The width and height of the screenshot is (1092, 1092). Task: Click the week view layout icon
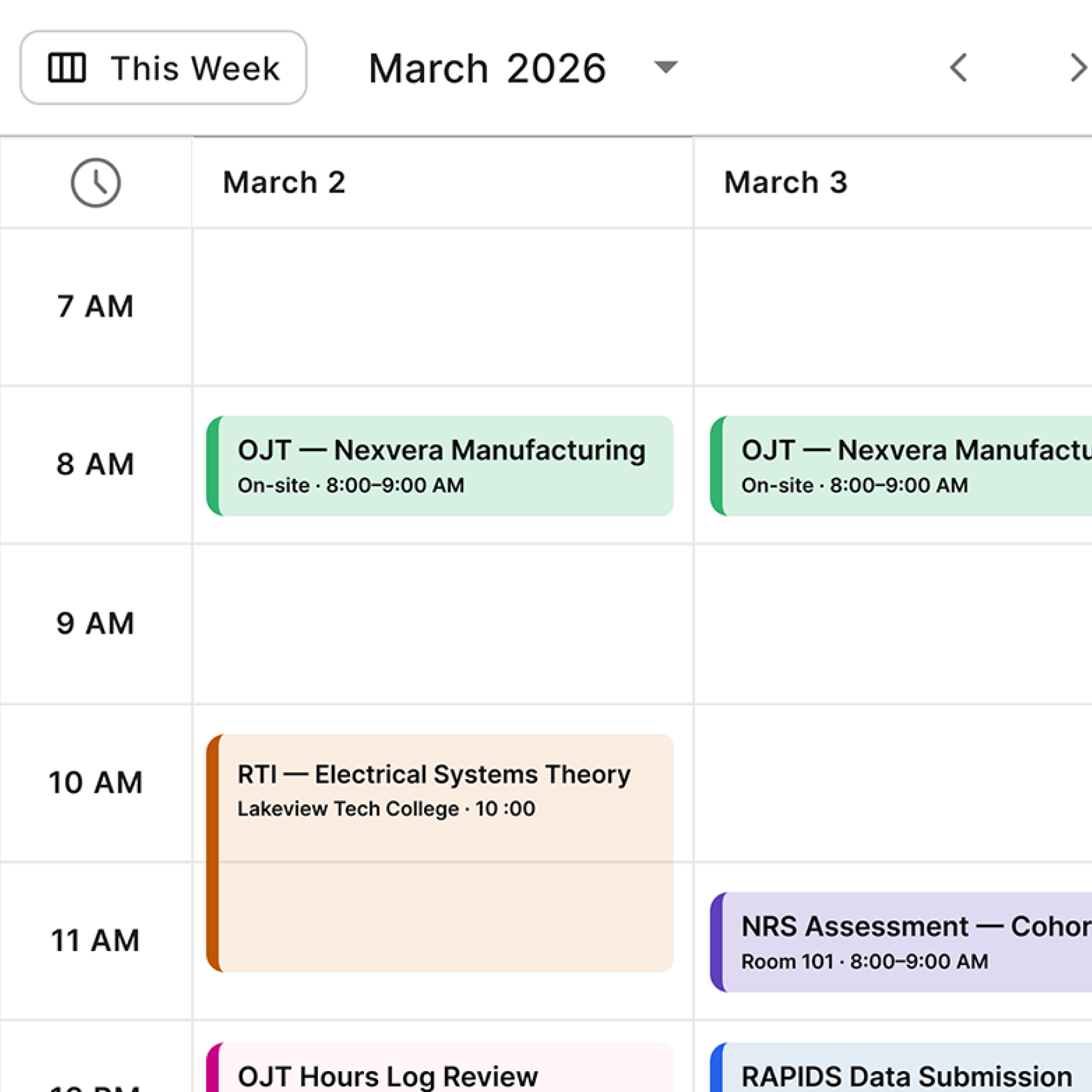tap(70, 68)
